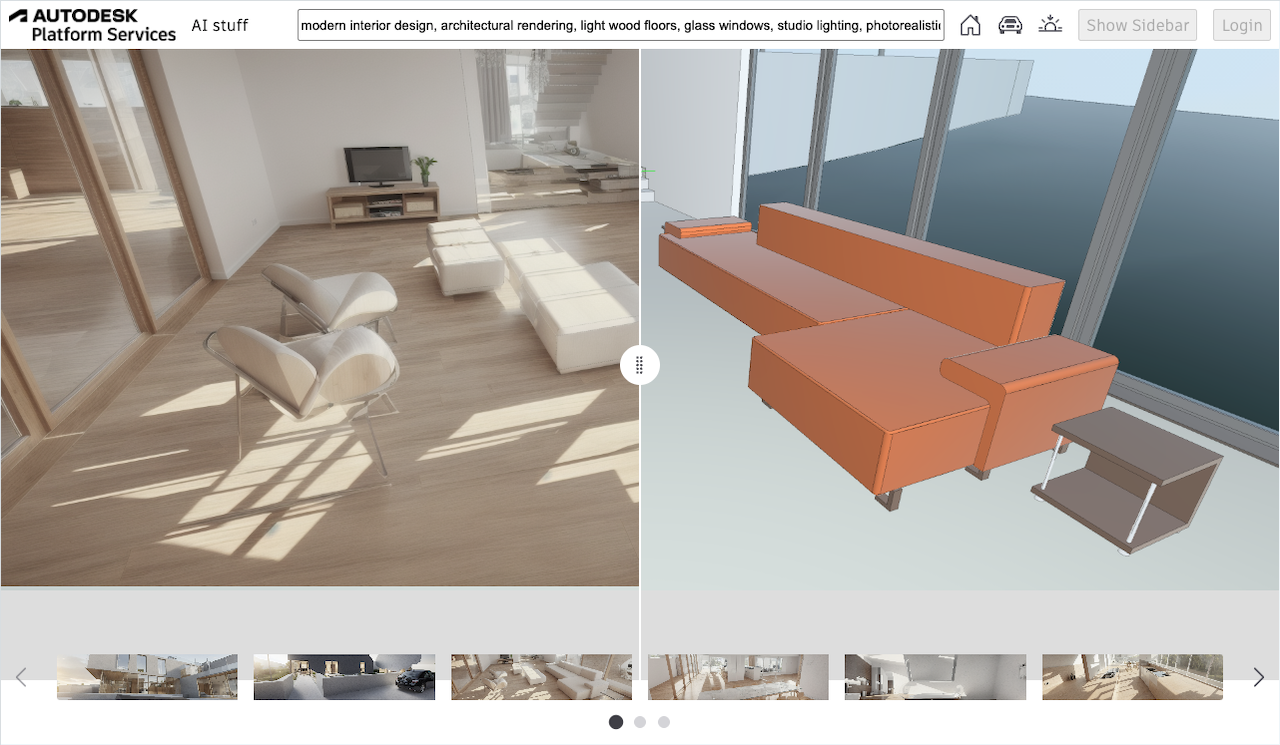The width and height of the screenshot is (1280, 745).
Task: Open the thumbnail with black car
Action: click(344, 677)
